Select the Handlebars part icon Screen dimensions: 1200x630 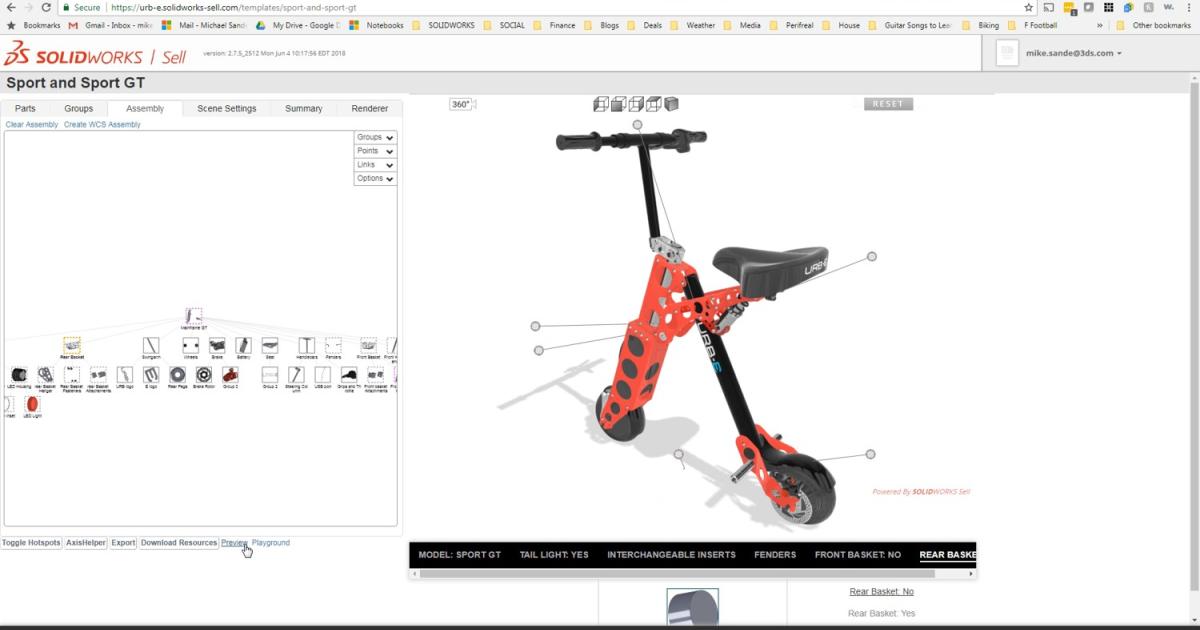coord(305,345)
